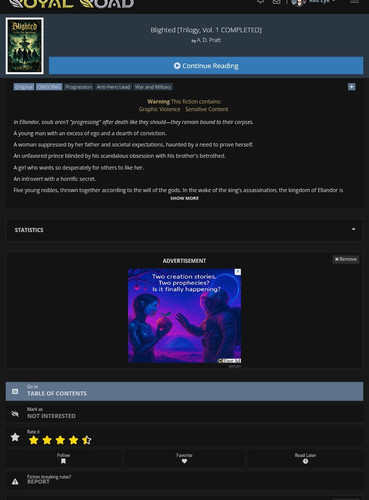The image size is (369, 500).
Task: Click the line 'A young man with an excess of ego'
Action: tap(90, 133)
